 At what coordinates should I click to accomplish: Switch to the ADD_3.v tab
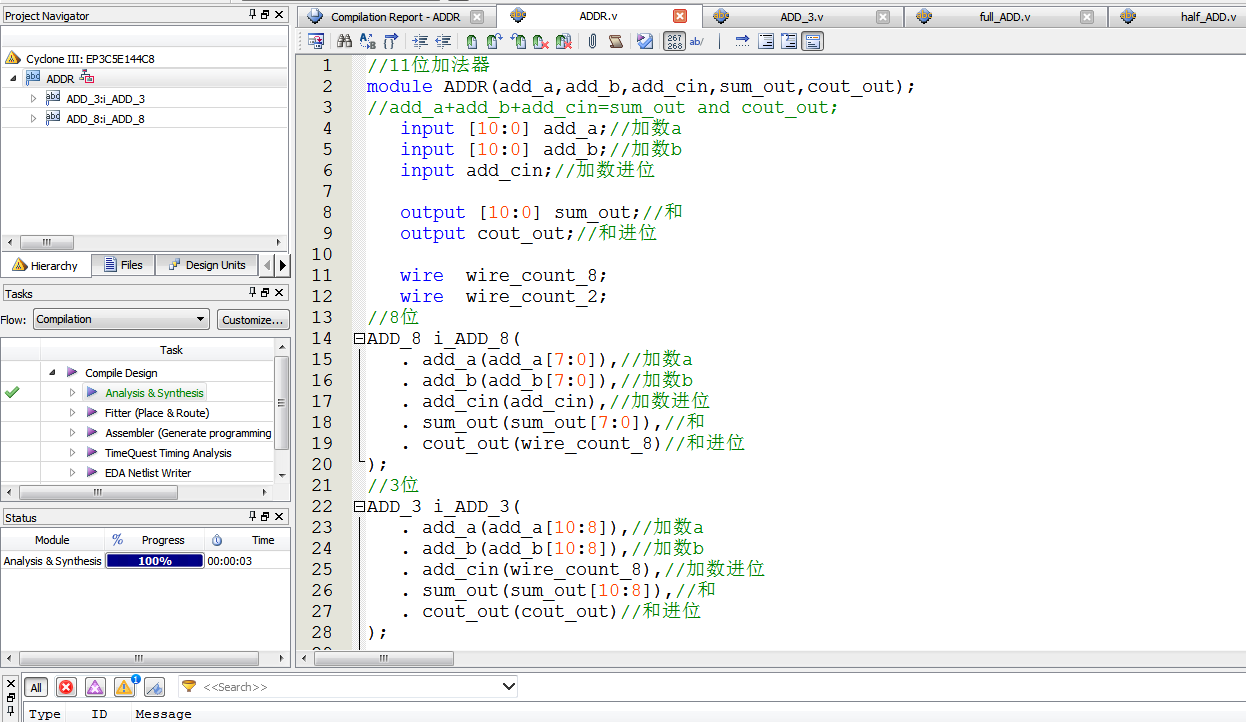tap(802, 17)
